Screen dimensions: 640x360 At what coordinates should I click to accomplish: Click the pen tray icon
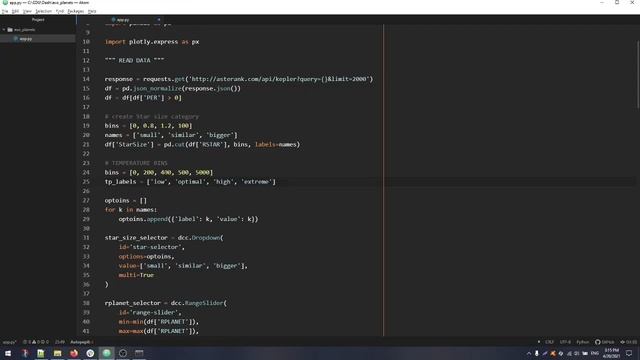coord(545,353)
